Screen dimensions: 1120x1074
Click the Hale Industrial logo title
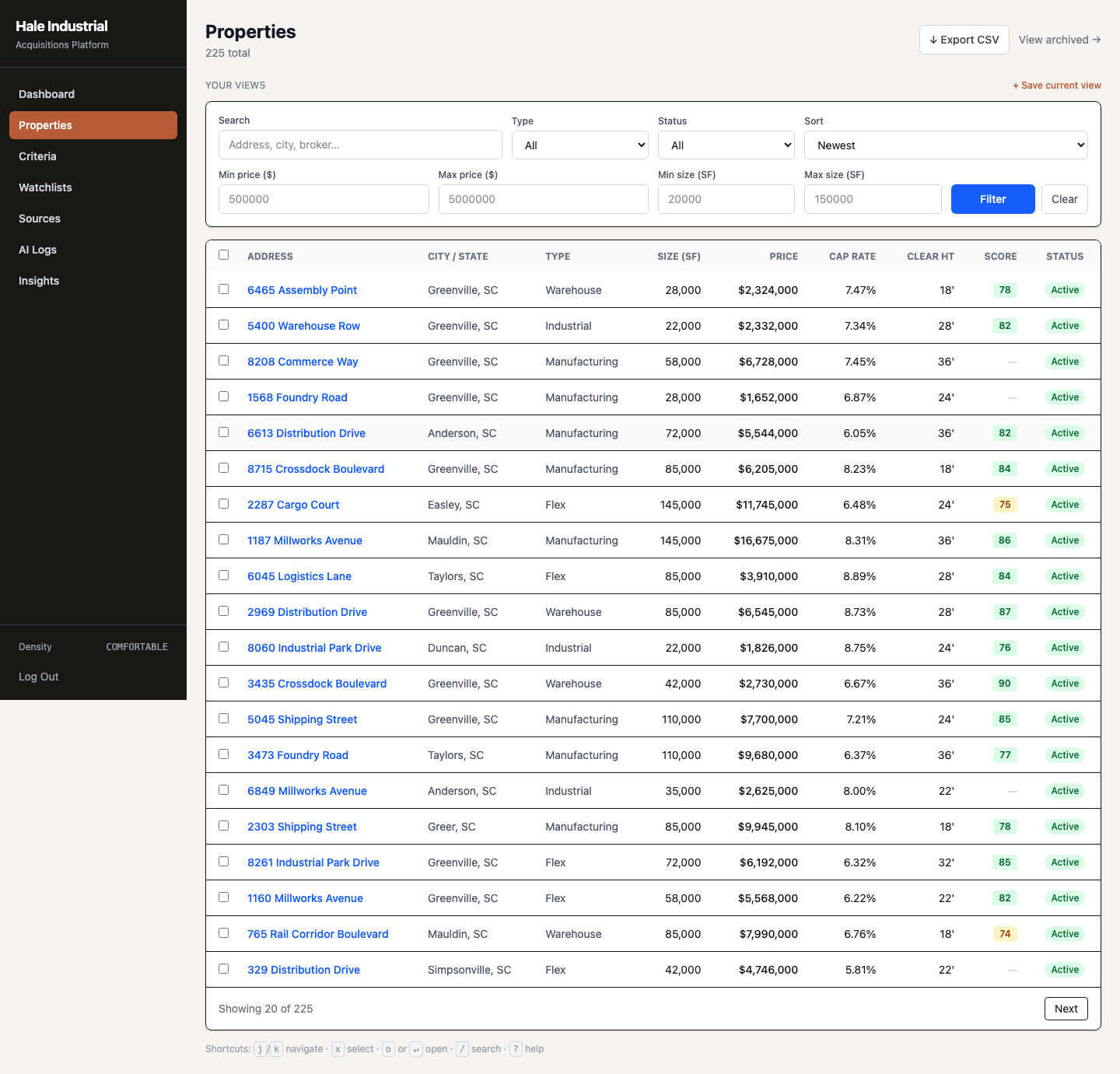click(61, 26)
